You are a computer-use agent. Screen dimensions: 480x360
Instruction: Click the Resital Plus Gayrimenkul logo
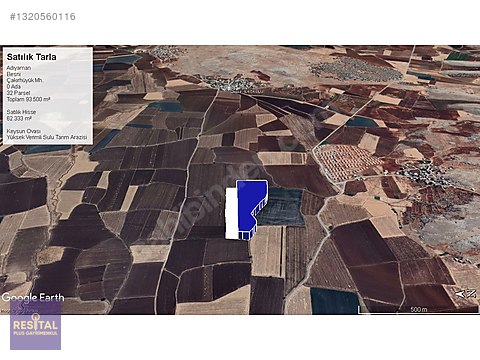click(x=35, y=325)
